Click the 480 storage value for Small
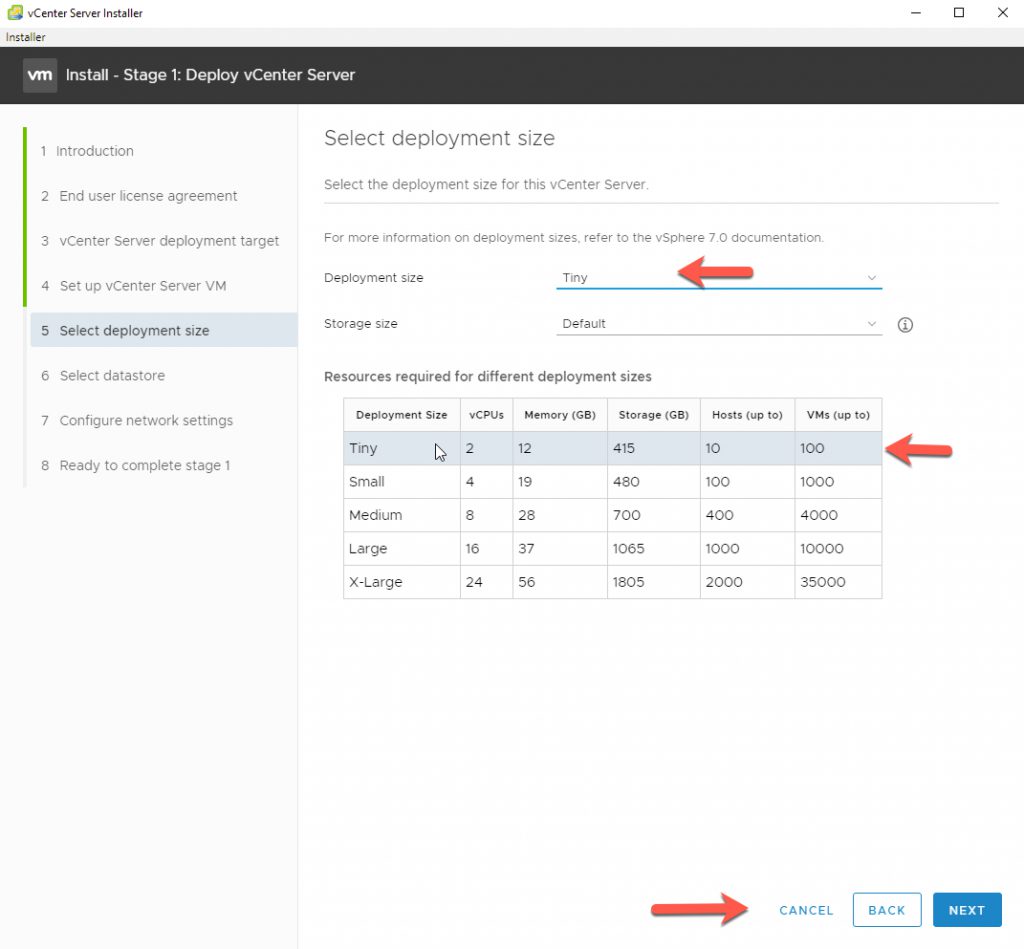1024x949 pixels. [626, 482]
